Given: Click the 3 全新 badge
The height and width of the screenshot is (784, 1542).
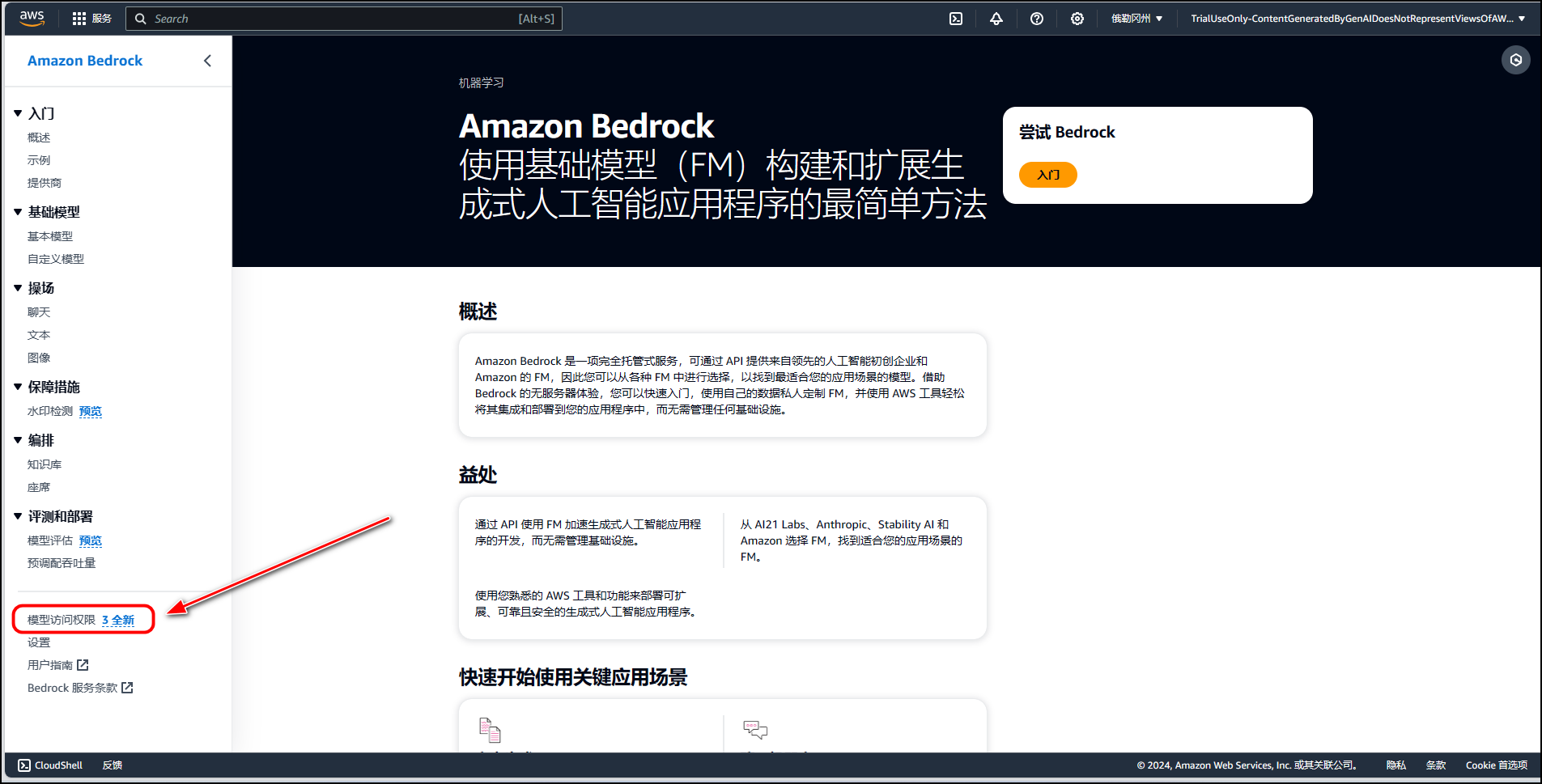Looking at the screenshot, I should tap(118, 620).
